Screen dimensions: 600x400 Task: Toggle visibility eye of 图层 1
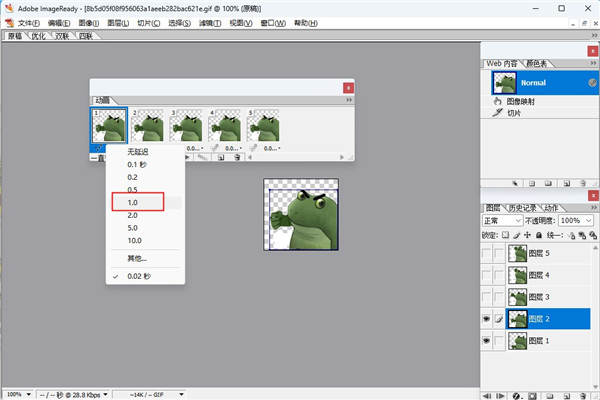pyautogui.click(x=486, y=342)
